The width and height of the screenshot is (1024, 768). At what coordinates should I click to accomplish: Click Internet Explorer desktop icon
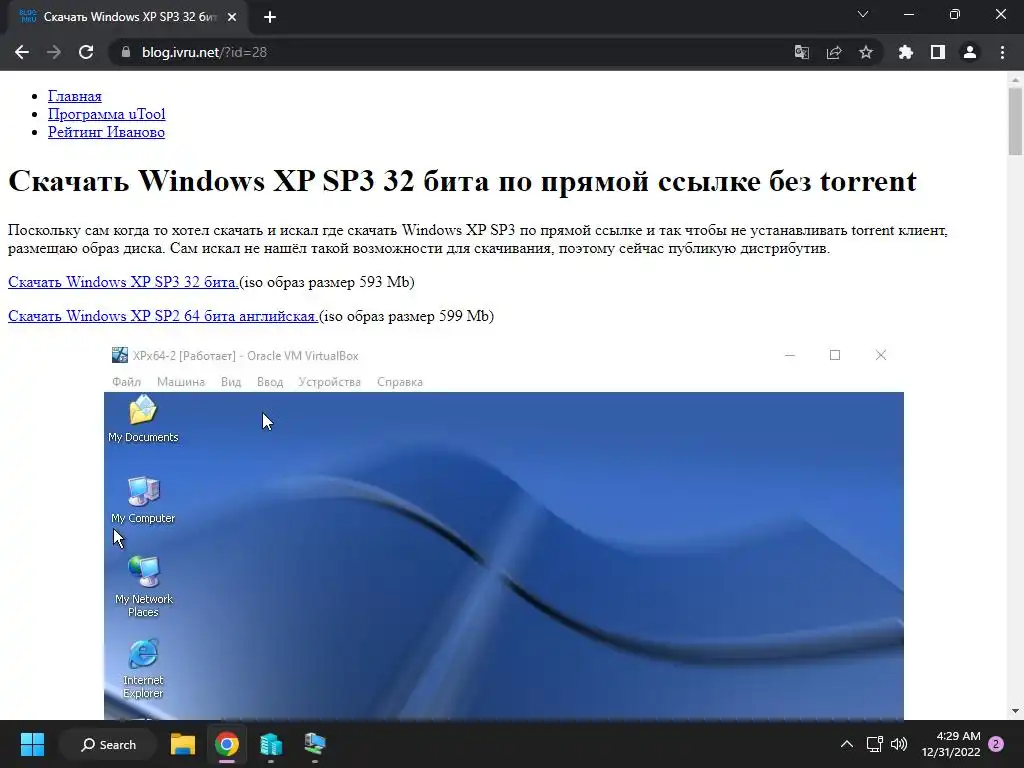[143, 668]
